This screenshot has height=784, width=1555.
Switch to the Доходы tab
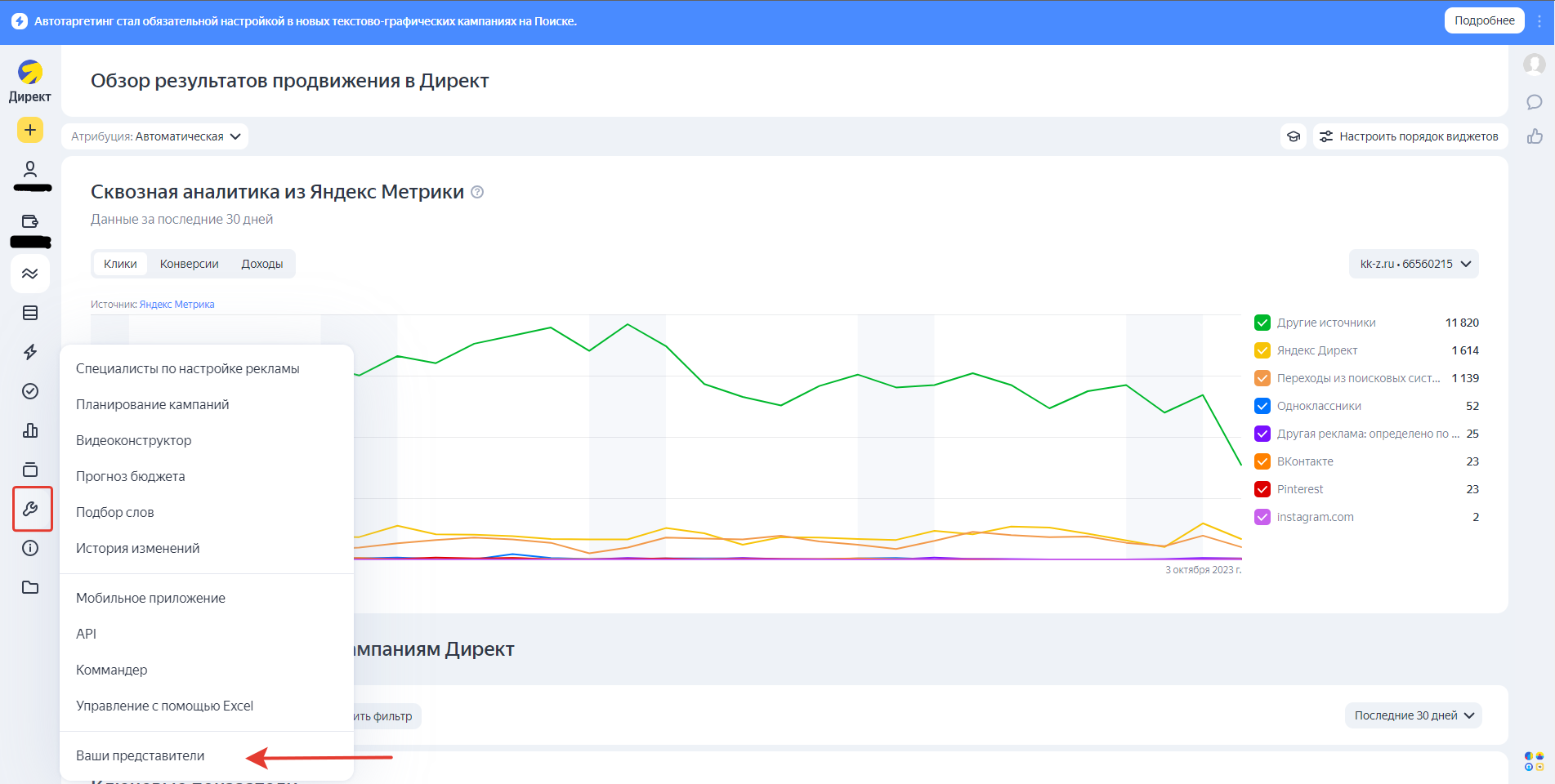click(x=262, y=264)
